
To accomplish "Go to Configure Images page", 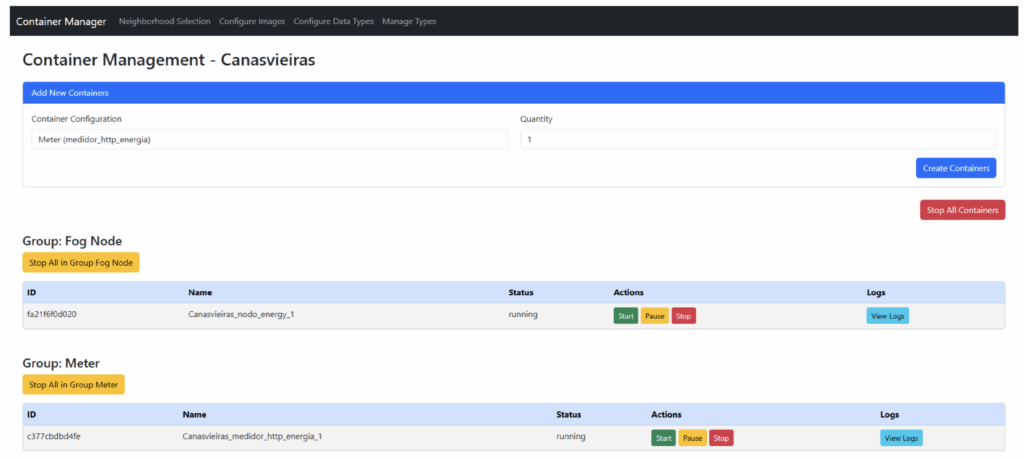I will [x=252, y=21].
